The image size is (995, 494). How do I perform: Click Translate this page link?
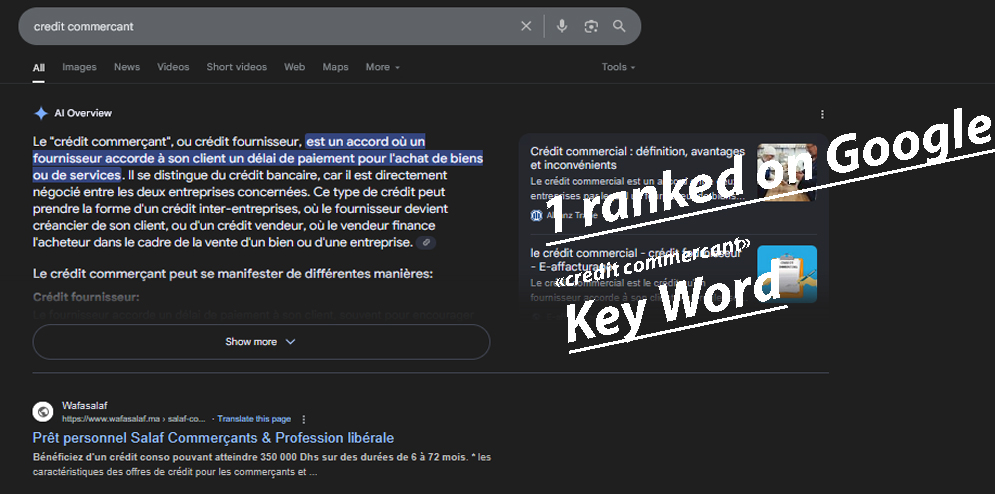tap(254, 419)
